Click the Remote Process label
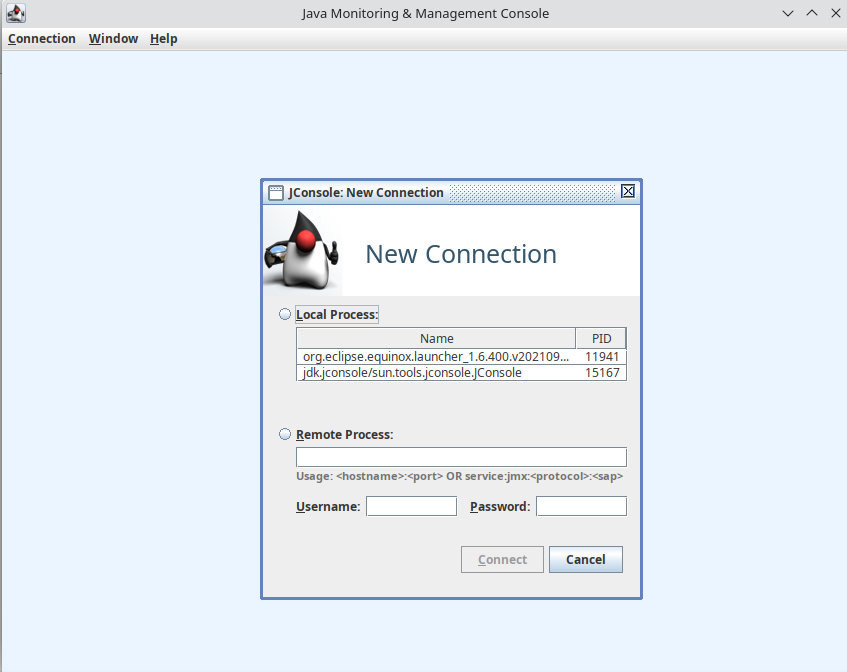847x672 pixels. pos(345,434)
